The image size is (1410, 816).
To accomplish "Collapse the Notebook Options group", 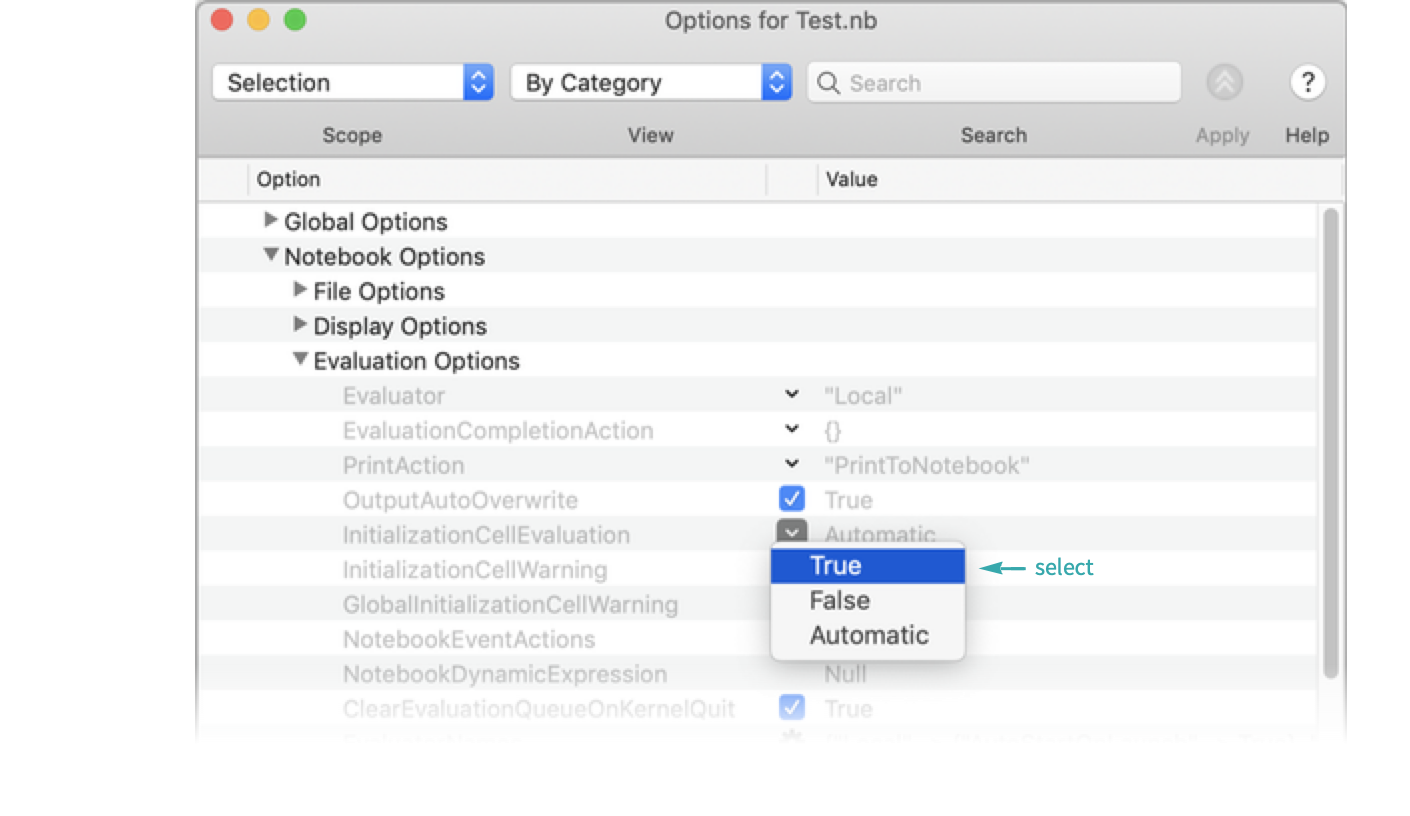I will pos(271,256).
